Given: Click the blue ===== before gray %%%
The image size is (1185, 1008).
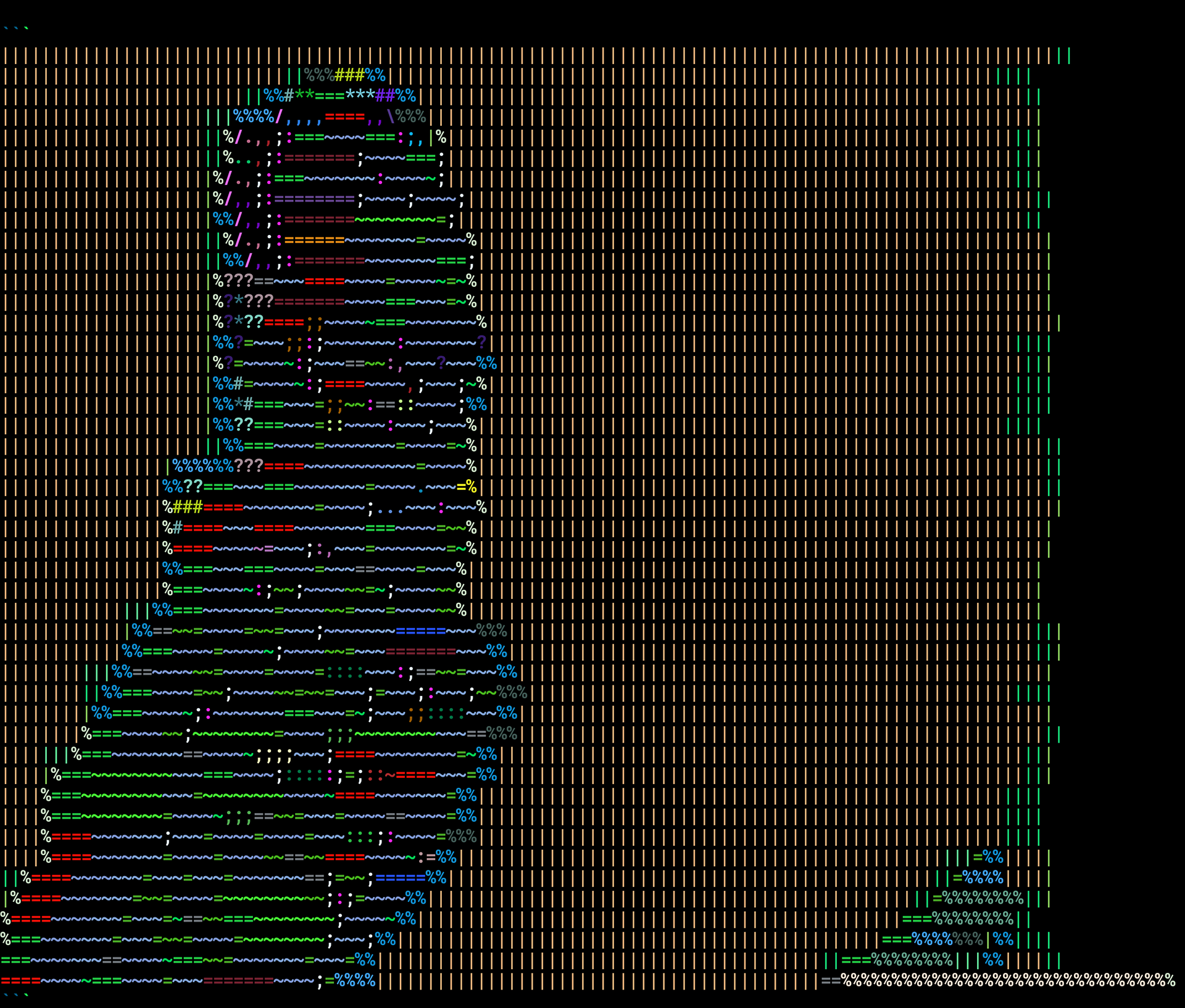Looking at the screenshot, I should (420, 630).
